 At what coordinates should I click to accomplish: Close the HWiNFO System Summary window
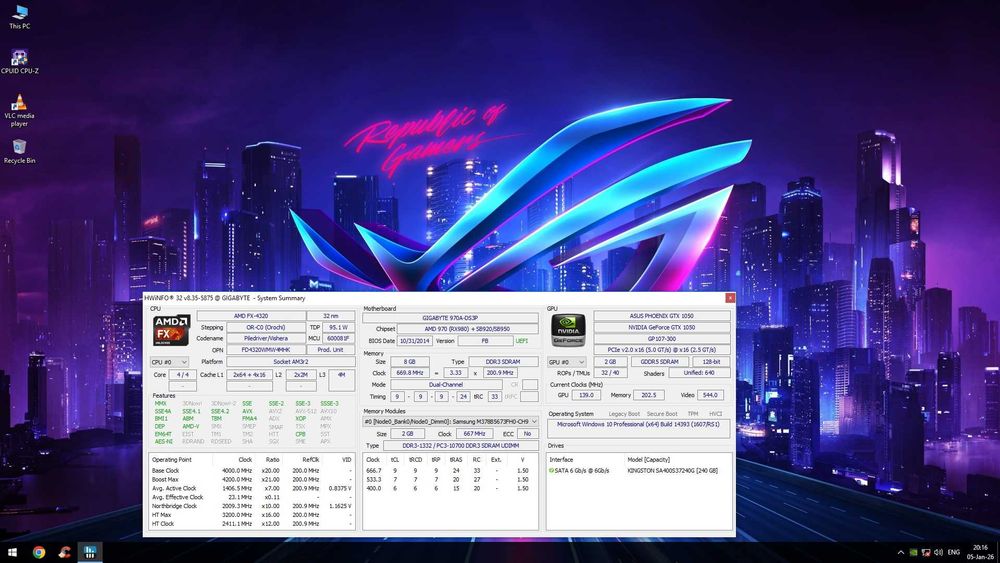(x=730, y=298)
